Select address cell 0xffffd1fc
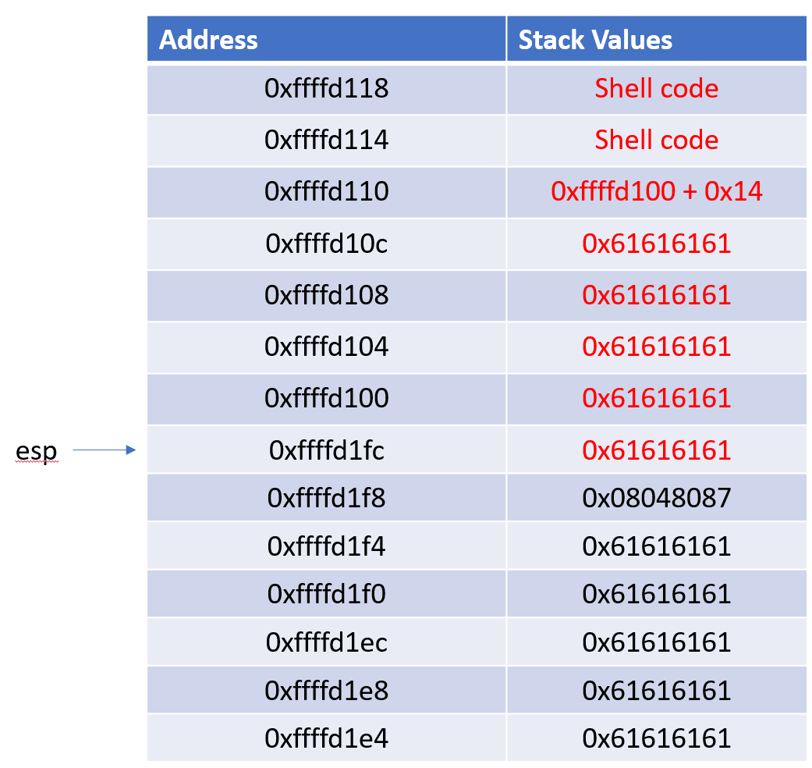Image resolution: width=812 pixels, height=768 pixels. click(x=326, y=451)
